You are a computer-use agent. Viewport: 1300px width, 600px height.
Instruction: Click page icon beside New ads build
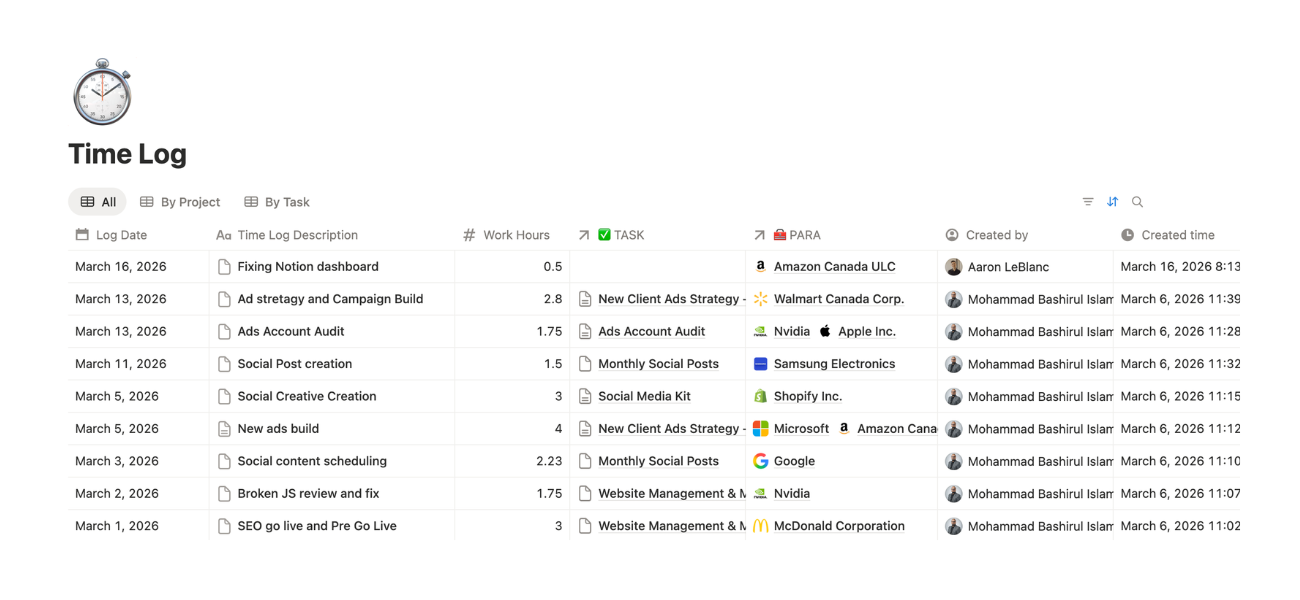point(224,429)
